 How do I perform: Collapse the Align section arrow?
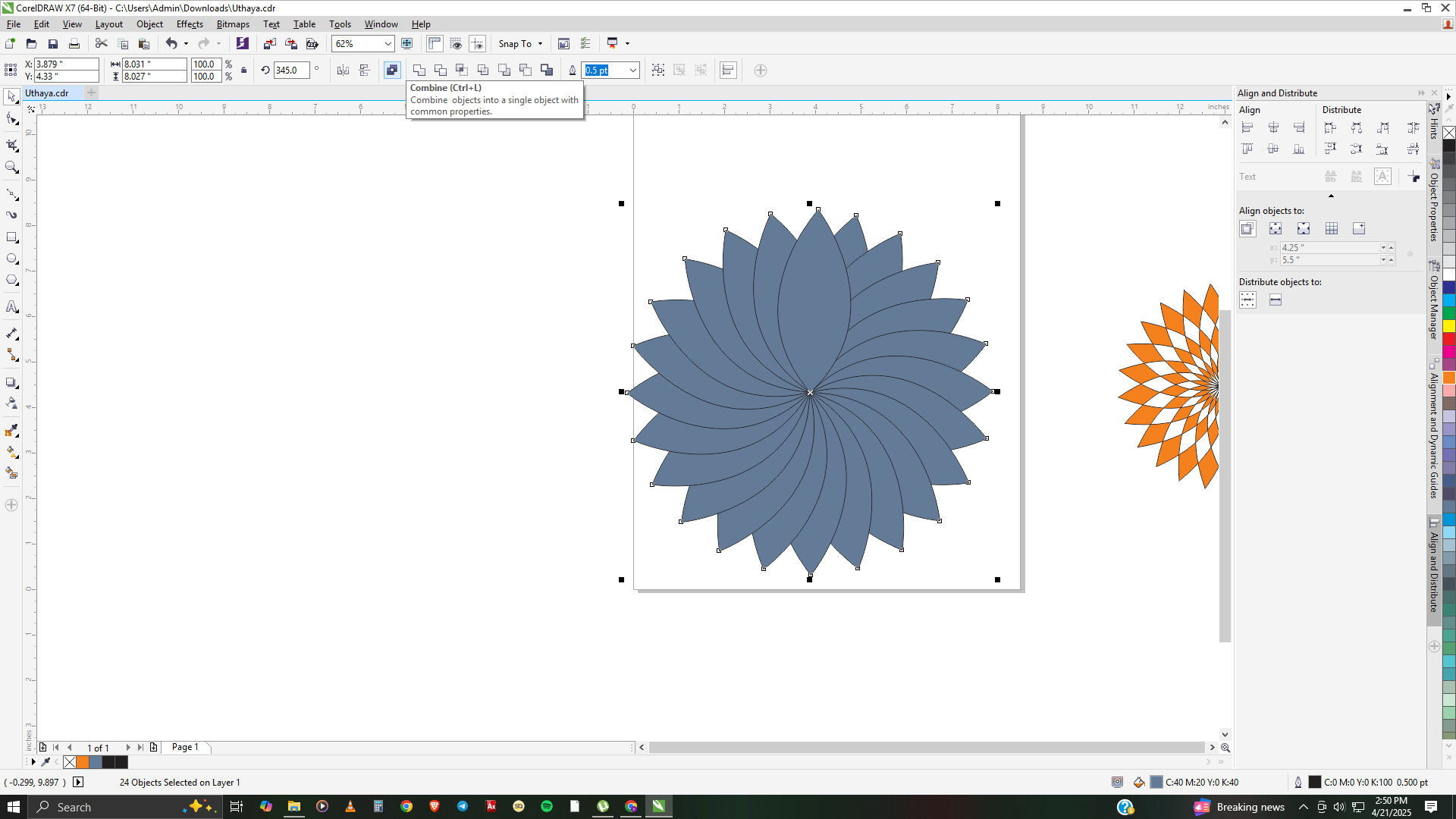(x=1331, y=196)
